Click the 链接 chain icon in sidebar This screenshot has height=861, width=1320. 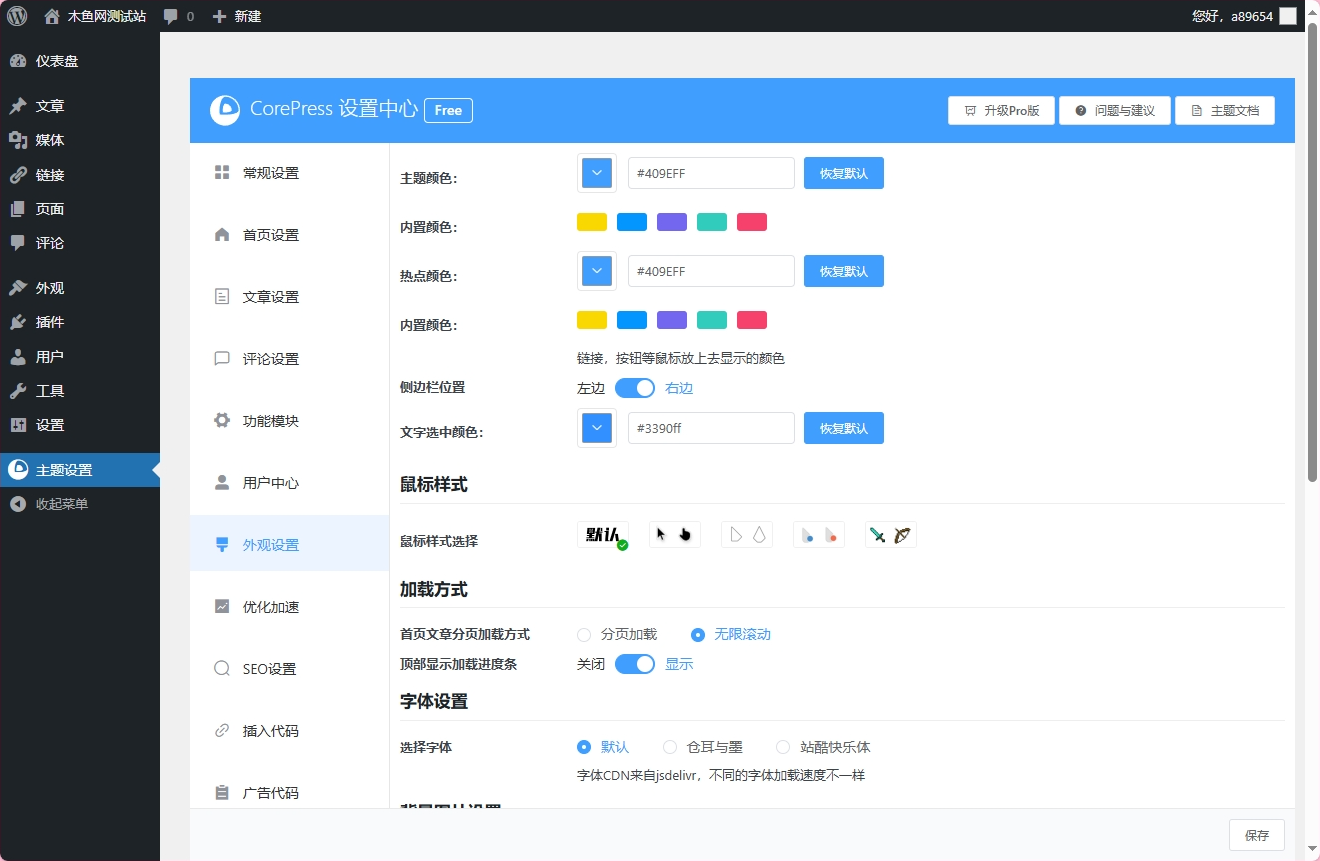18,175
